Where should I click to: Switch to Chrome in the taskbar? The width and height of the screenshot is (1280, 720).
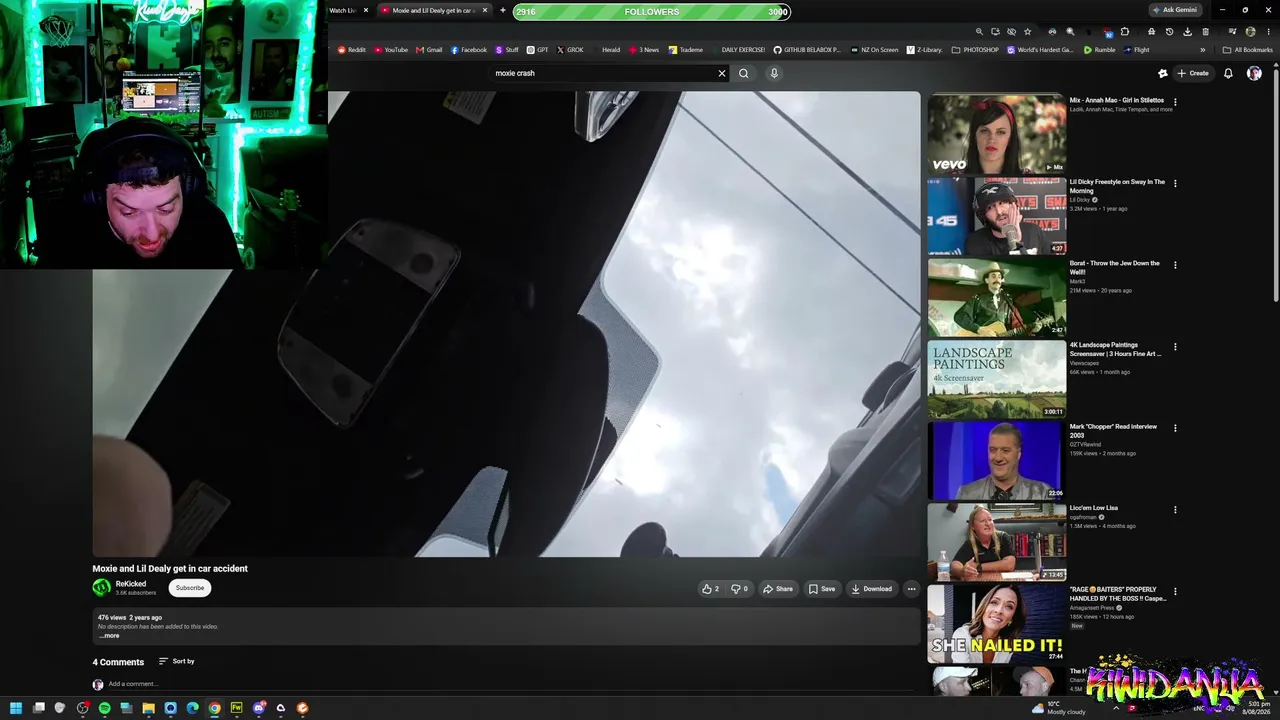coord(214,708)
